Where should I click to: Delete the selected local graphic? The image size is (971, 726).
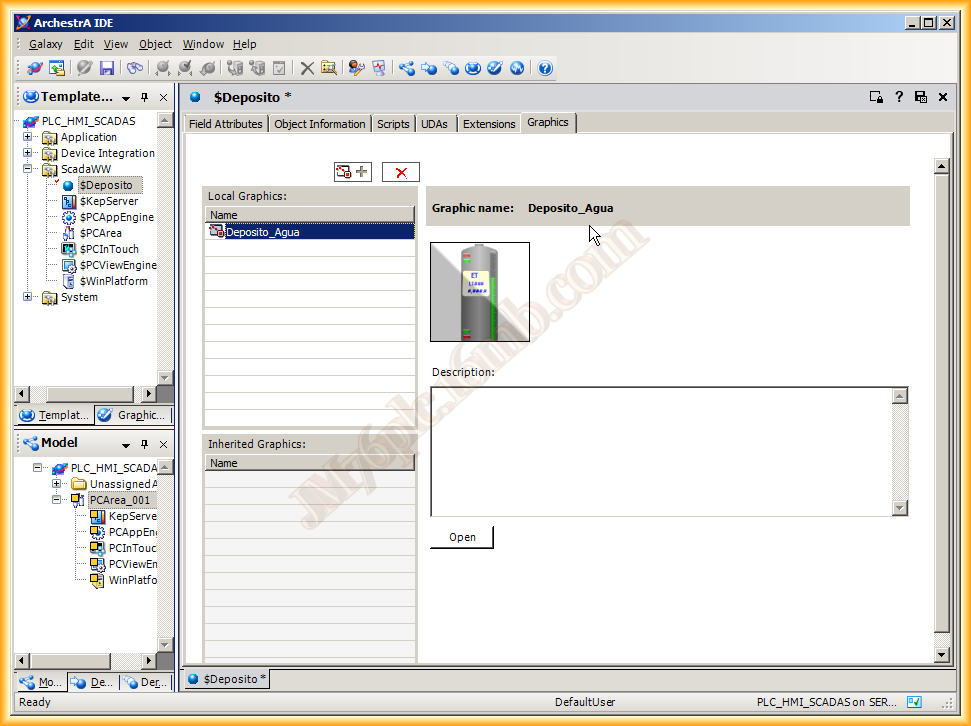(401, 172)
